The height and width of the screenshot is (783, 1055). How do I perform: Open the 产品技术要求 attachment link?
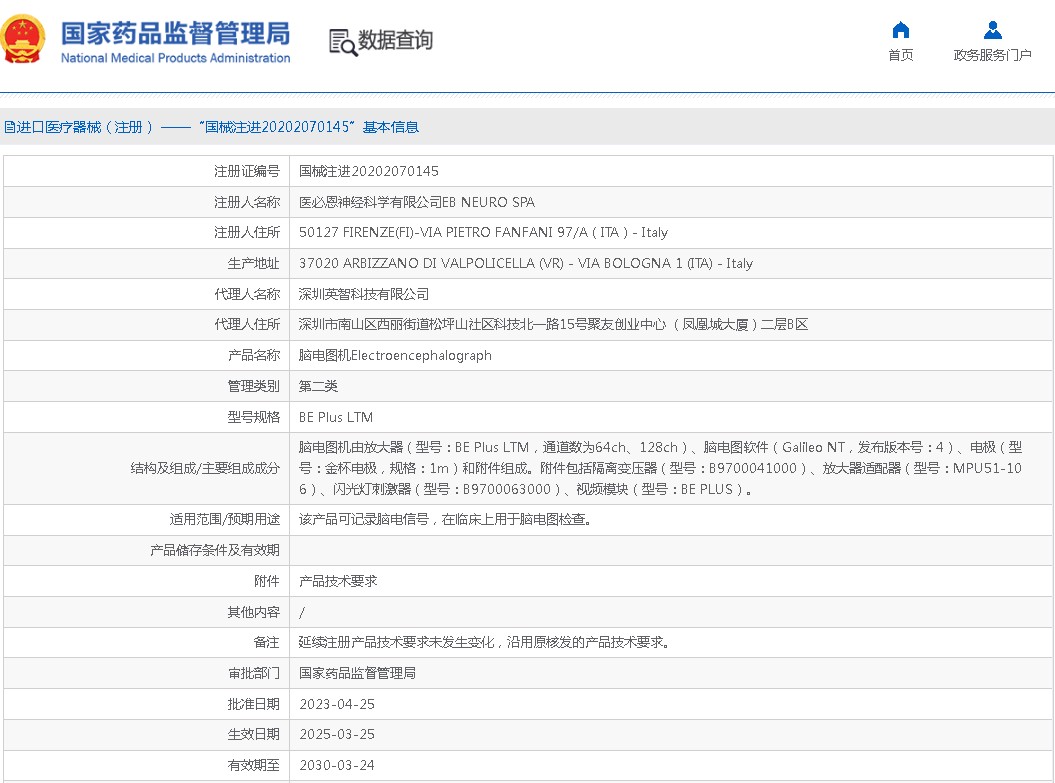pos(338,581)
